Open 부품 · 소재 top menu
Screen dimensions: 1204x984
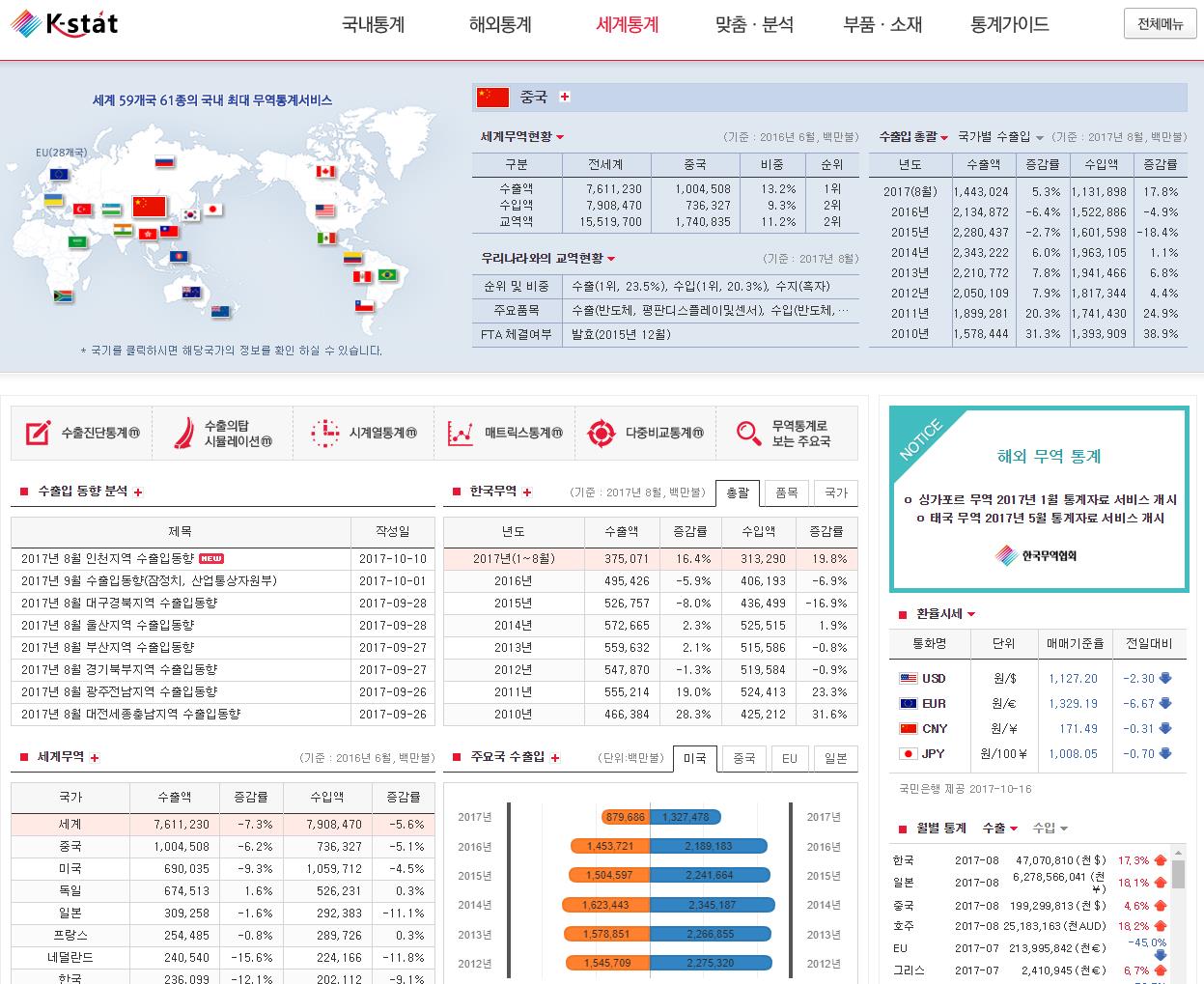pos(882,24)
